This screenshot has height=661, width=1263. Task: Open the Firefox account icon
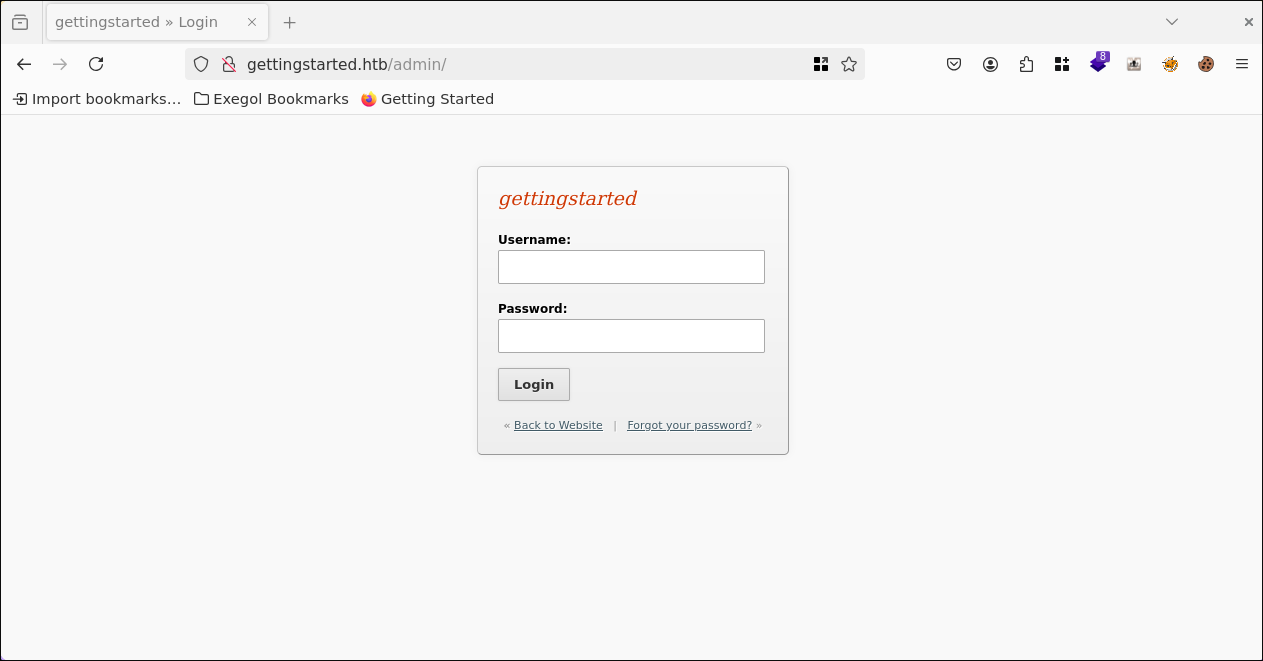tap(990, 64)
